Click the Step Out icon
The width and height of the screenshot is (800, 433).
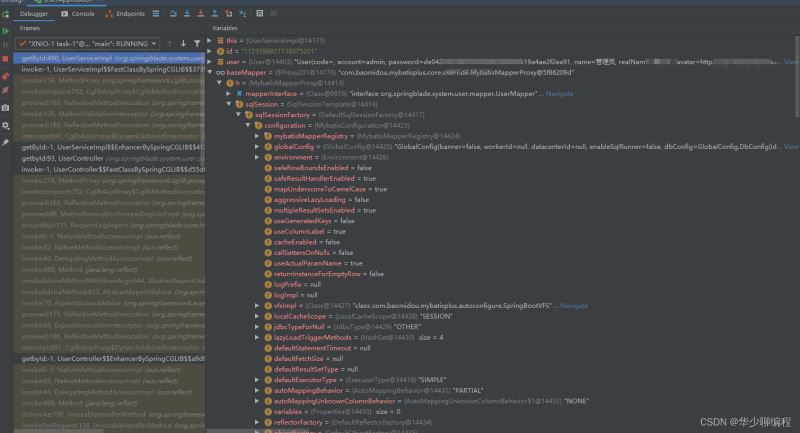[x=215, y=14]
